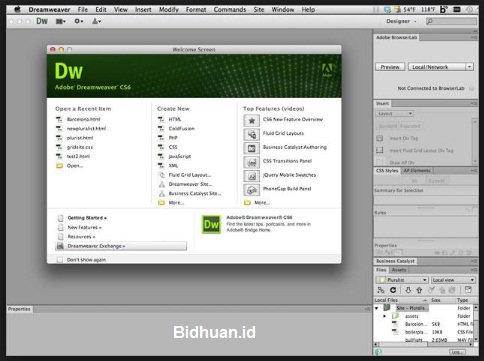Open the Pluralist site dropdown in Files panel
The height and width of the screenshot is (361, 484).
point(402,280)
